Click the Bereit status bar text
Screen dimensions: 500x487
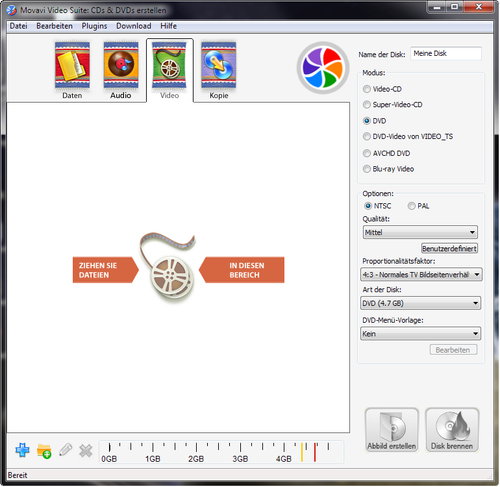tap(17, 475)
